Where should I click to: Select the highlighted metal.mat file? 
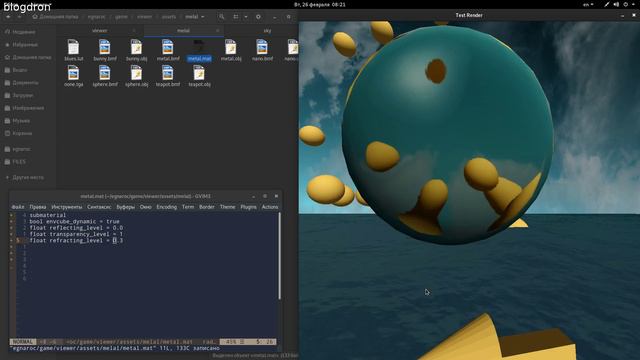[x=199, y=51]
